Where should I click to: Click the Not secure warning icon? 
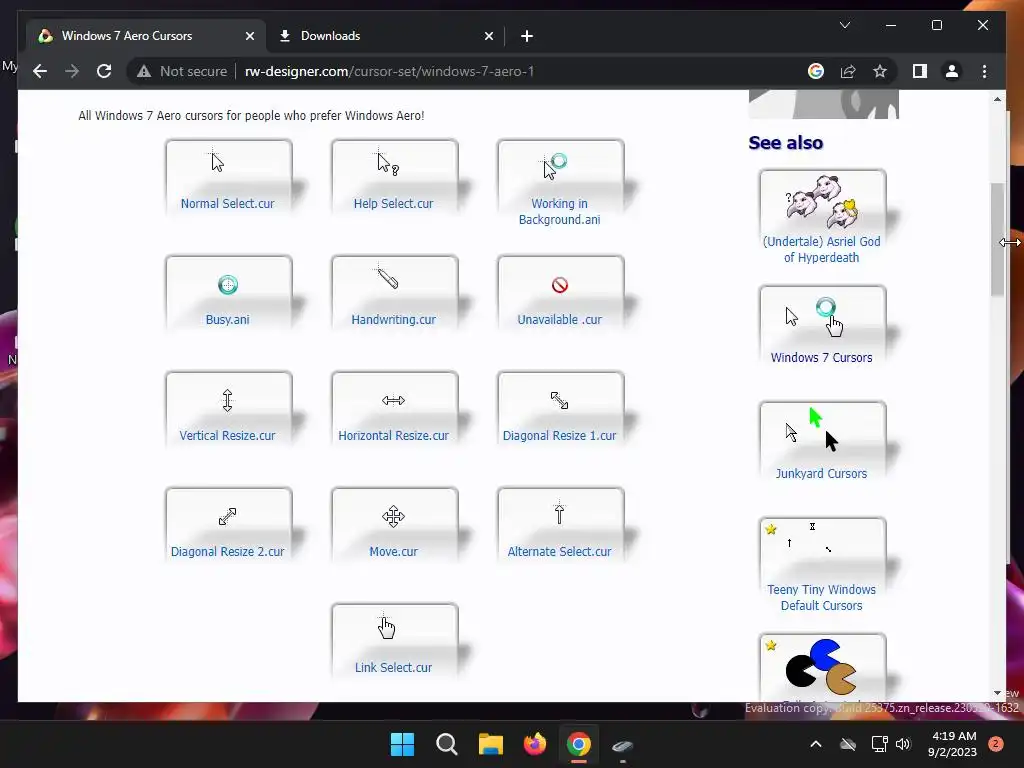click(144, 71)
